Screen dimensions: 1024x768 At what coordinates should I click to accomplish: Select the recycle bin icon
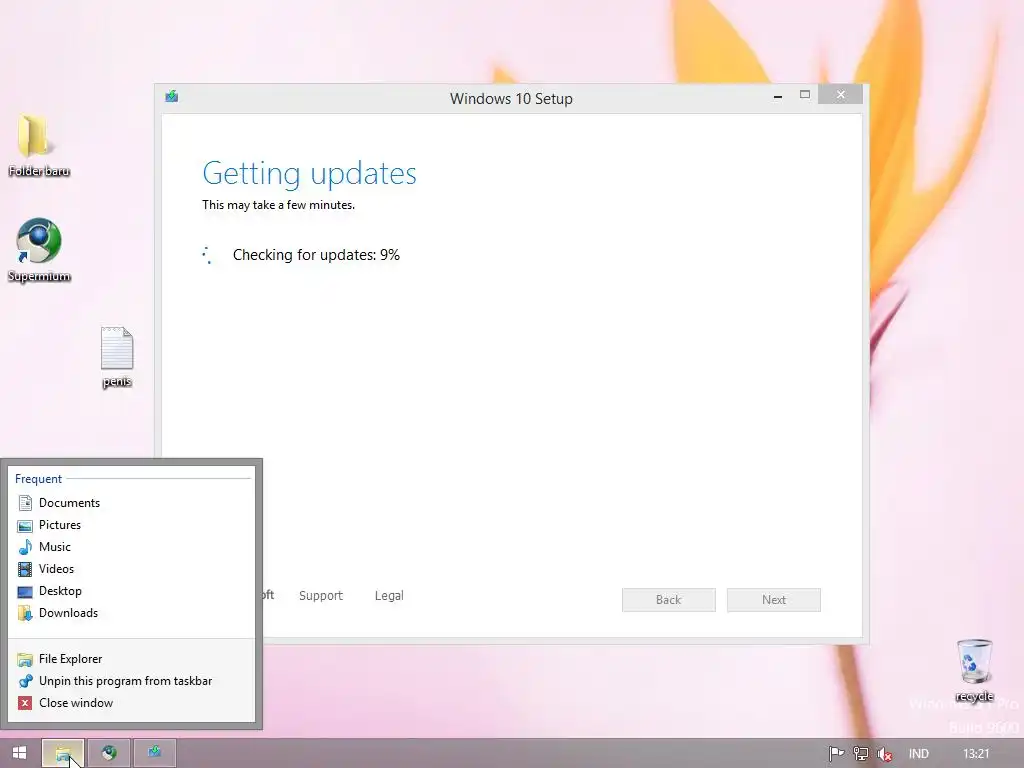coord(974,670)
